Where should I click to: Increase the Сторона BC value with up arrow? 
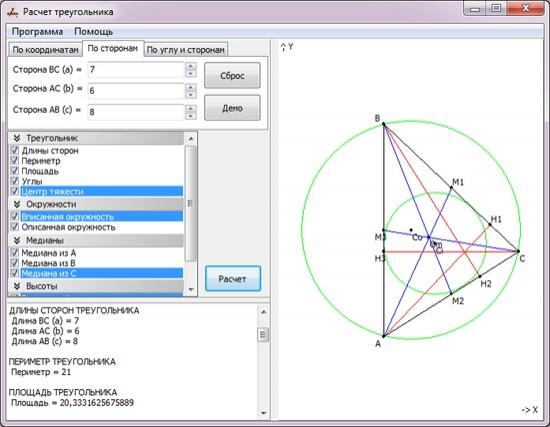[x=190, y=66]
